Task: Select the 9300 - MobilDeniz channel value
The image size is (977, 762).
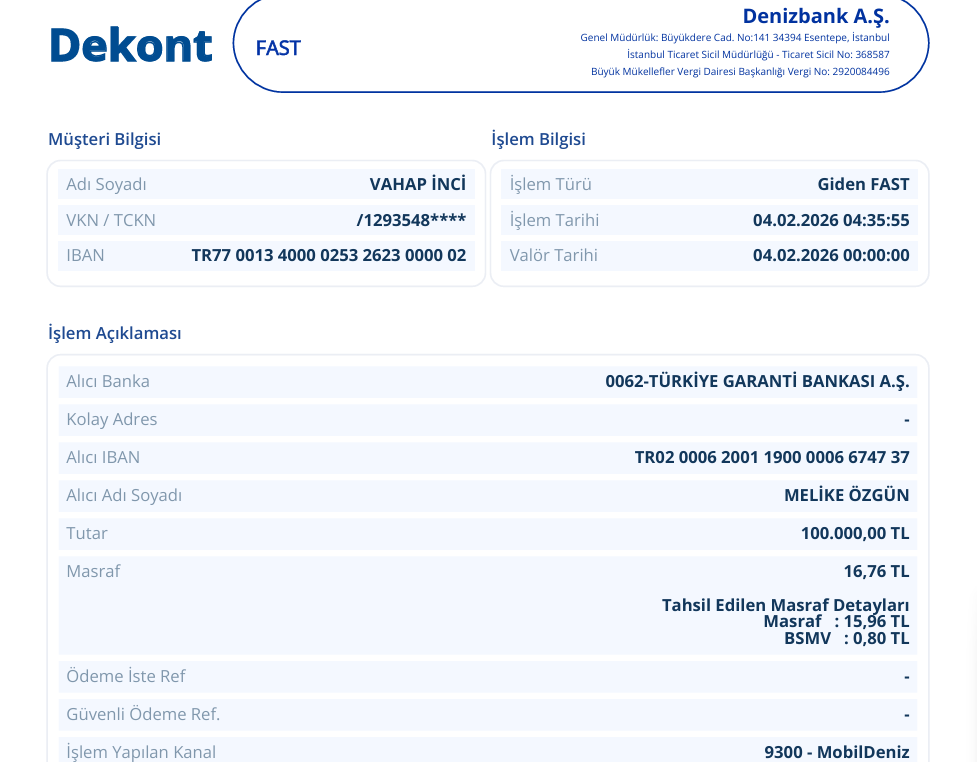Action: coord(837,752)
